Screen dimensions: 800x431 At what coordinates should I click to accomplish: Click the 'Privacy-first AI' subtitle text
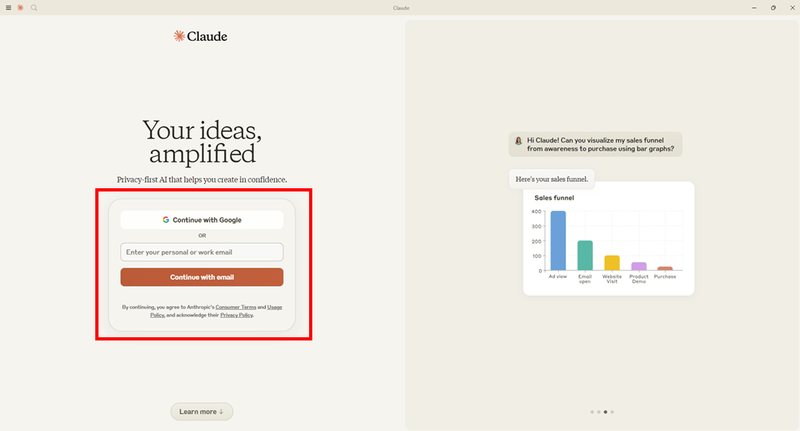202,180
